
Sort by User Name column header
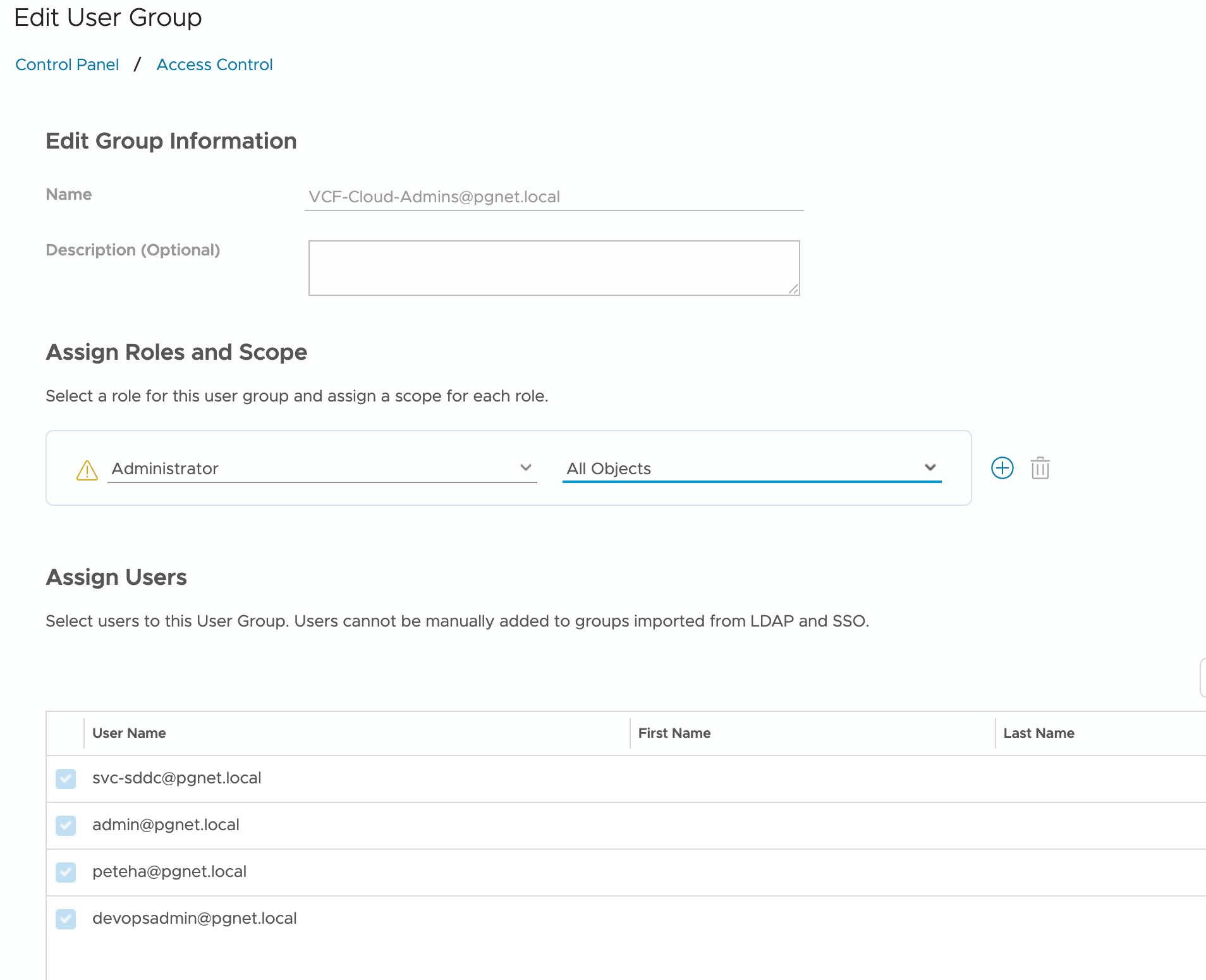tap(129, 733)
